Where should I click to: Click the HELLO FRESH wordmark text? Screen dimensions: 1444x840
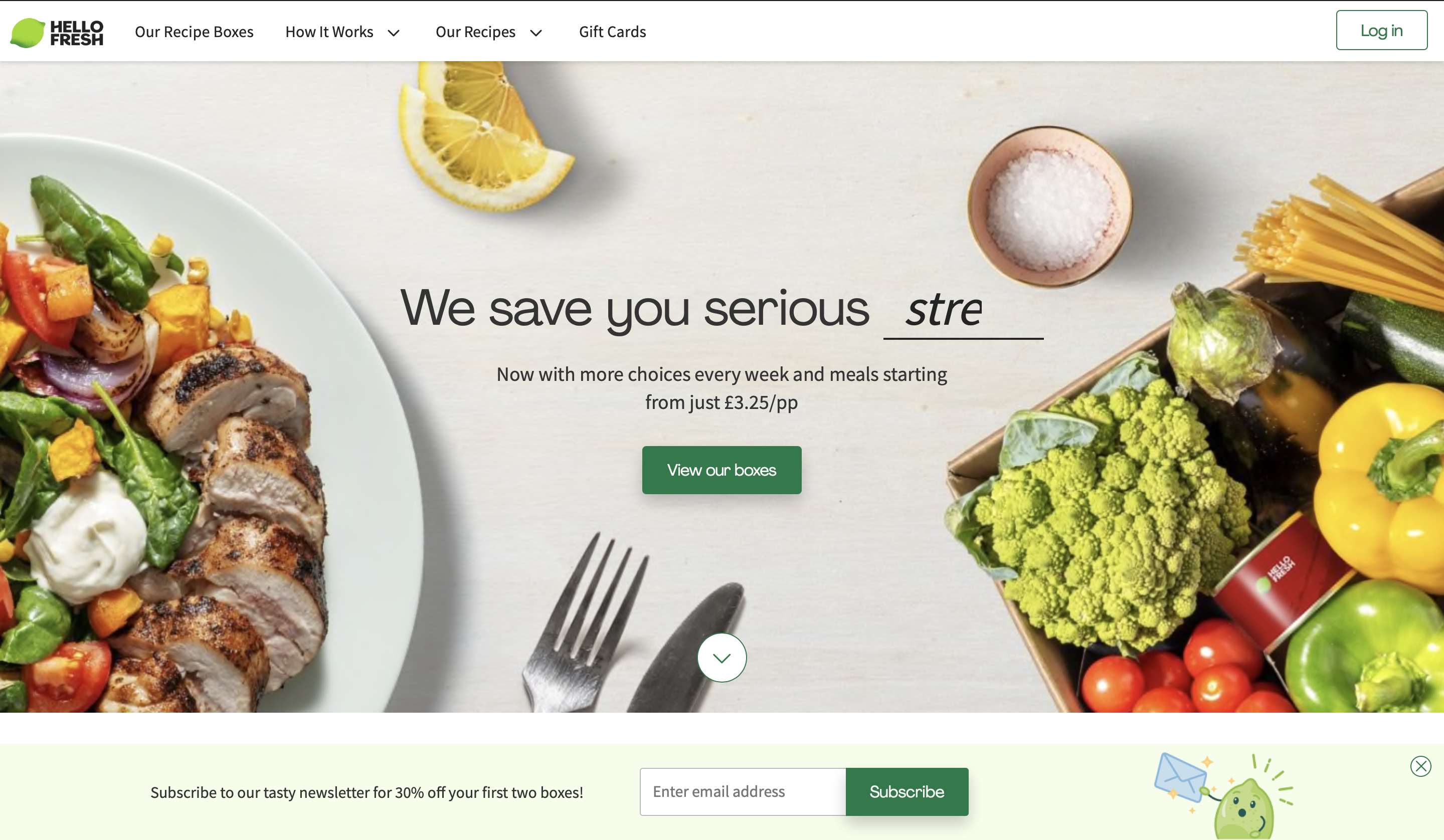[77, 33]
